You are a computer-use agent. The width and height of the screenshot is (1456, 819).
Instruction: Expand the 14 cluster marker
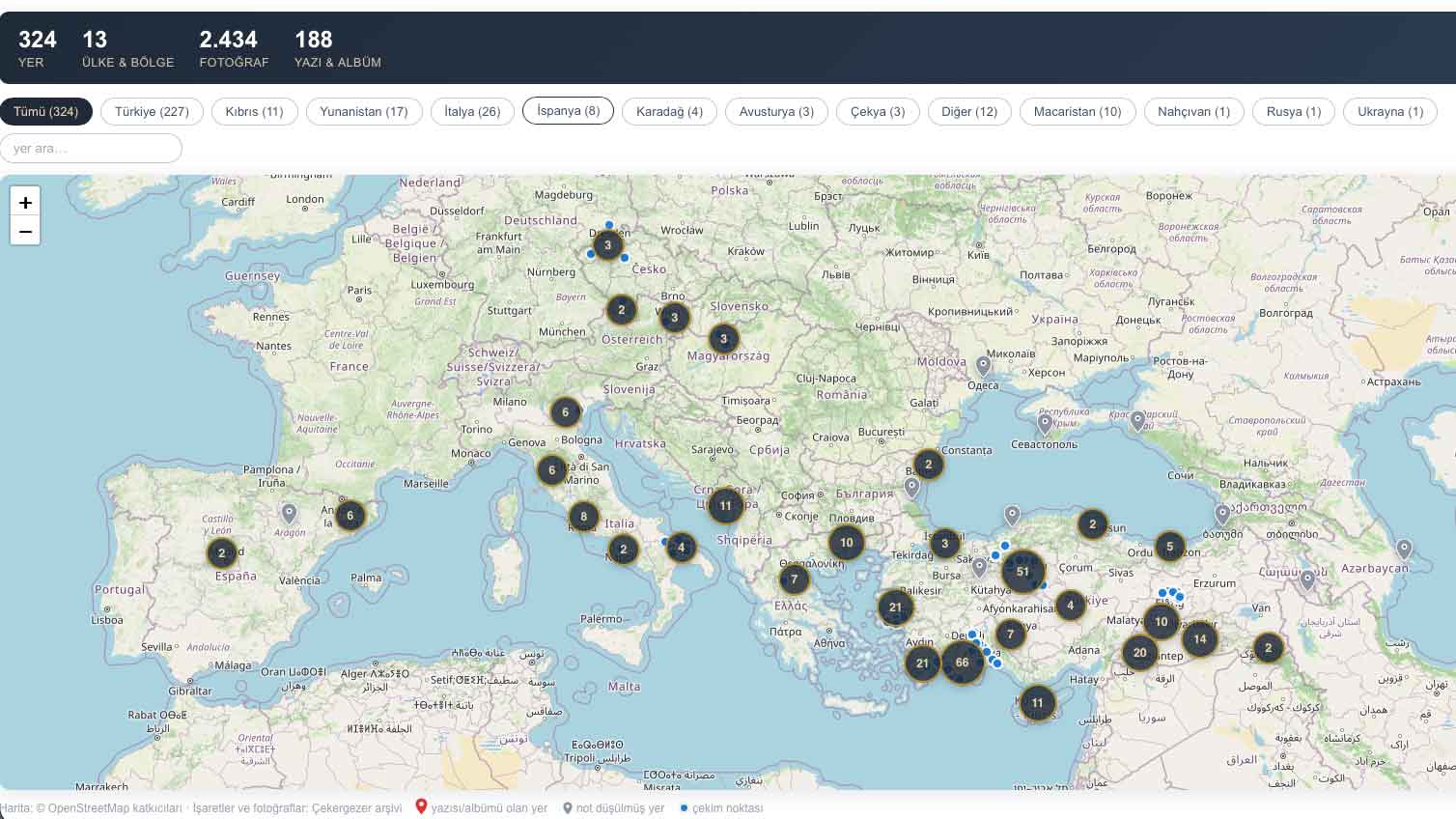pyautogui.click(x=1199, y=639)
